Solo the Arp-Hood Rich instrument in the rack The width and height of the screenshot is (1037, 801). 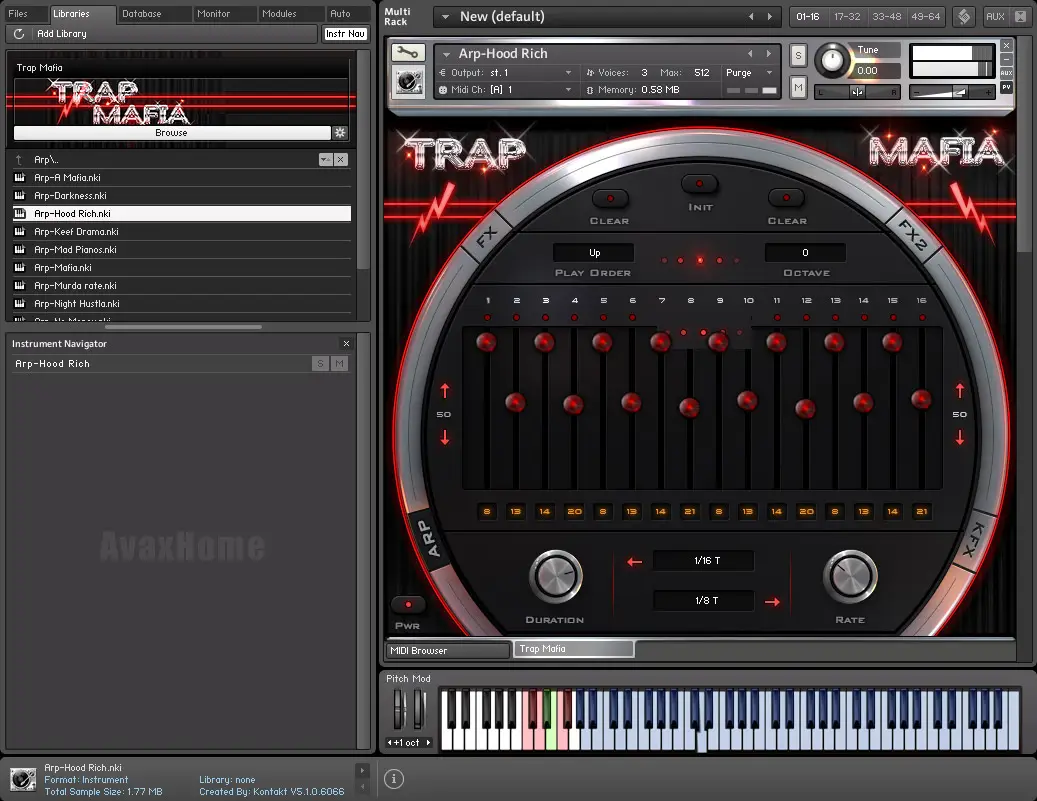point(798,56)
